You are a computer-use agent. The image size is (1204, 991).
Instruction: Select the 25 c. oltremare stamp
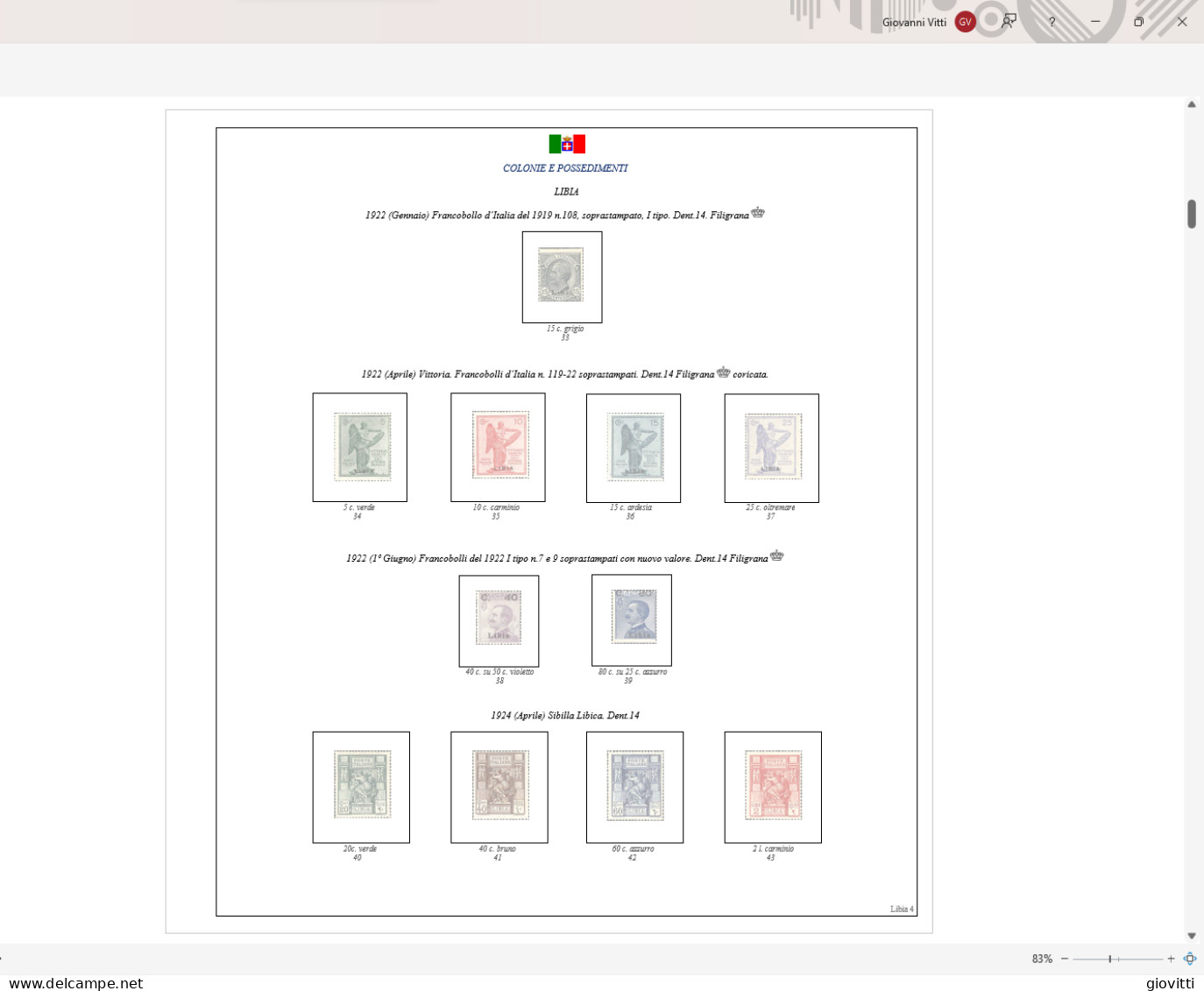[771, 448]
